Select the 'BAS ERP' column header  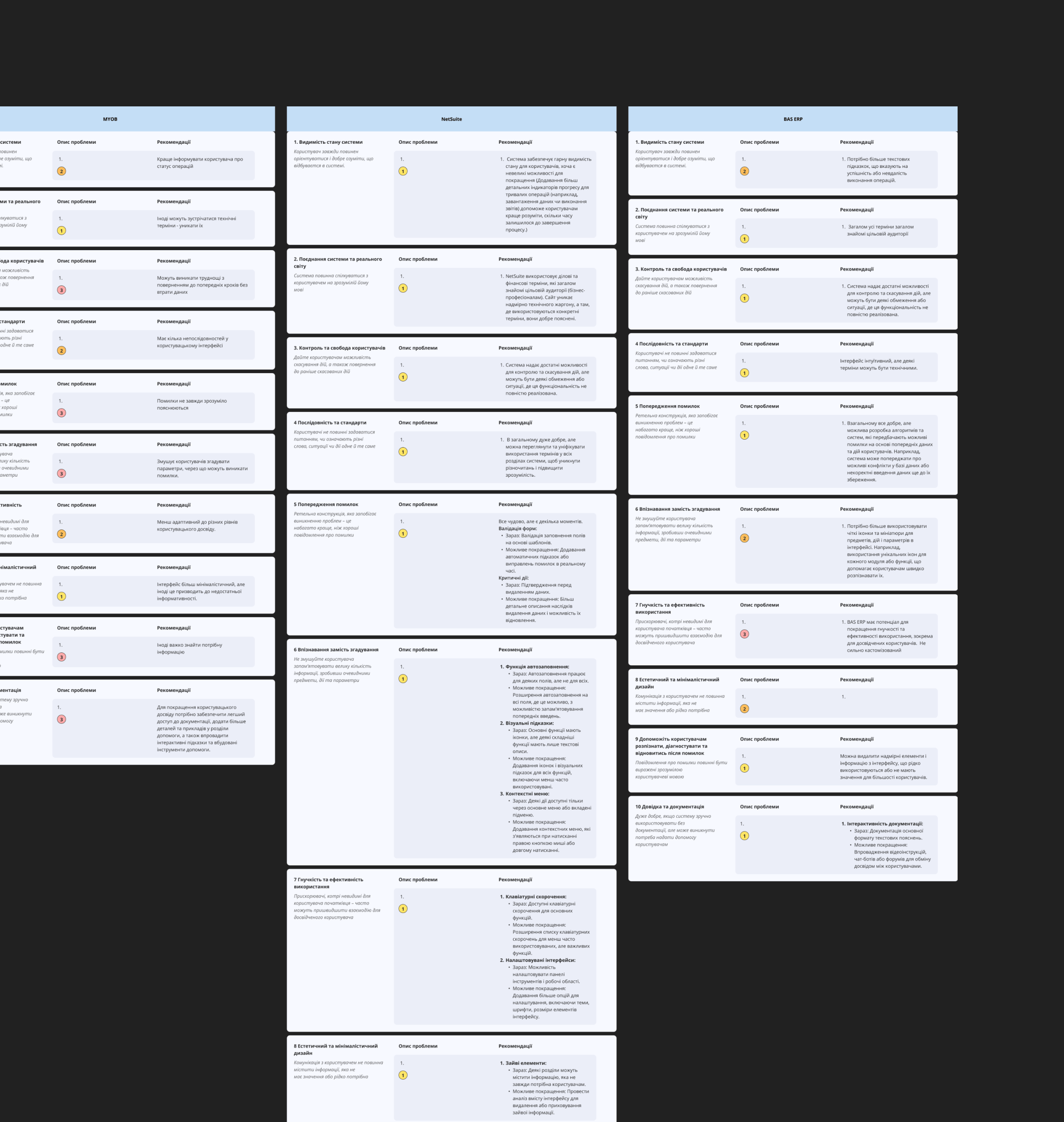pyautogui.click(x=793, y=119)
